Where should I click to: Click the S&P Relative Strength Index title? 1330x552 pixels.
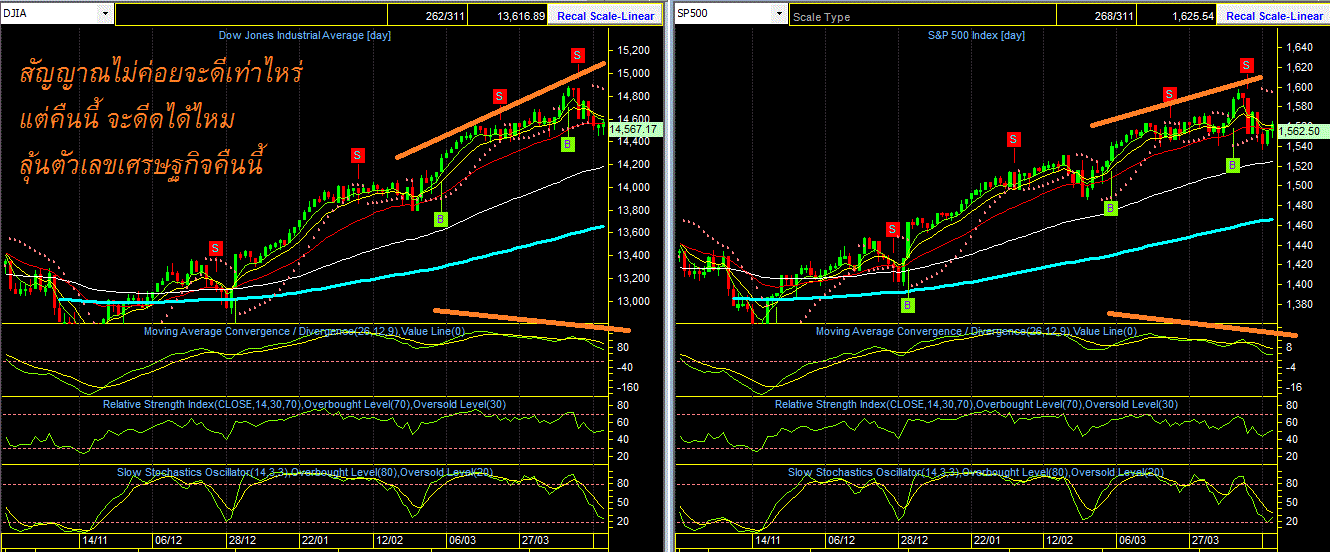click(x=977, y=403)
